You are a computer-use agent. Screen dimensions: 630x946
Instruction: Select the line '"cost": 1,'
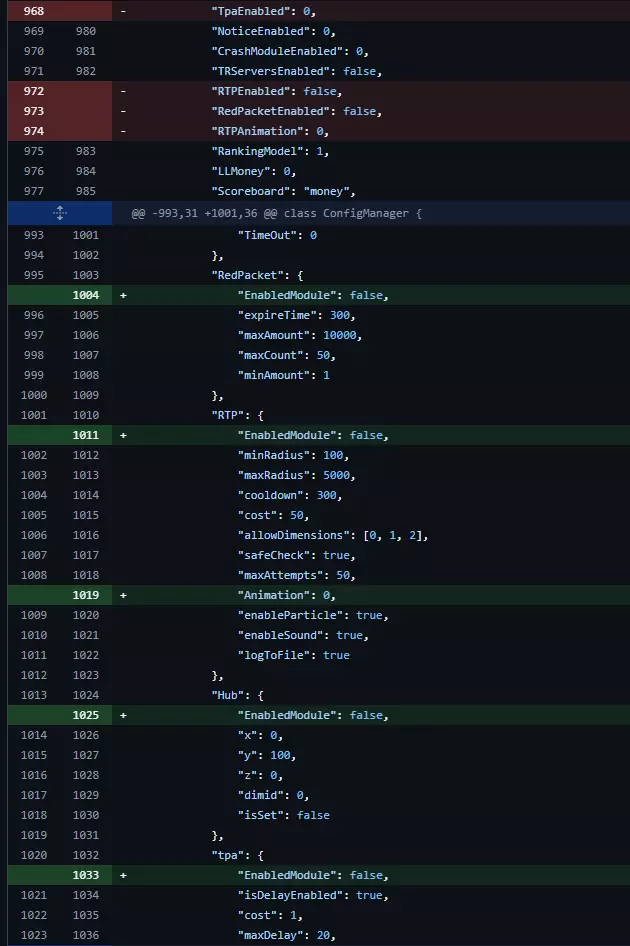[270, 915]
